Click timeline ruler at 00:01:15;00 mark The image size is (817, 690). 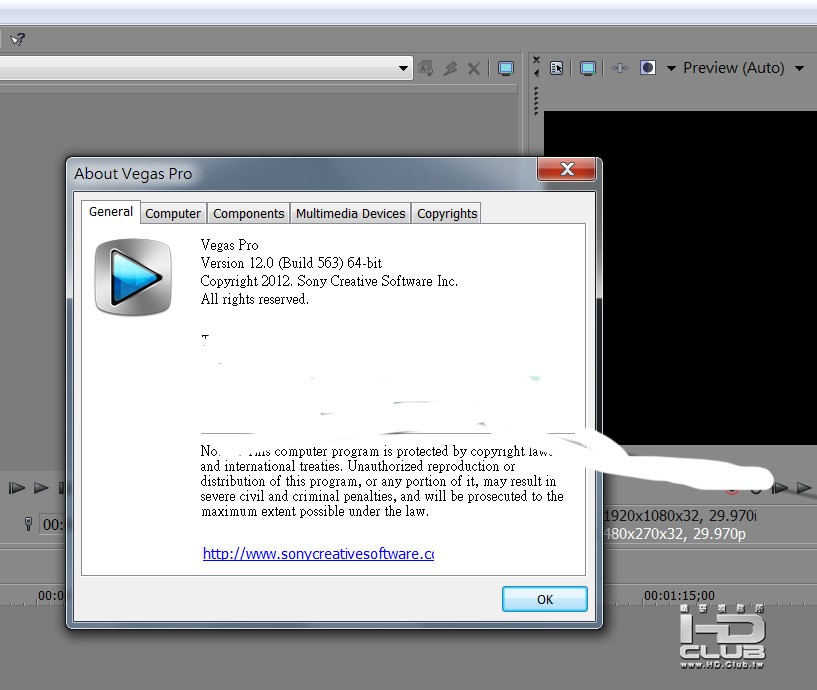tap(679, 595)
